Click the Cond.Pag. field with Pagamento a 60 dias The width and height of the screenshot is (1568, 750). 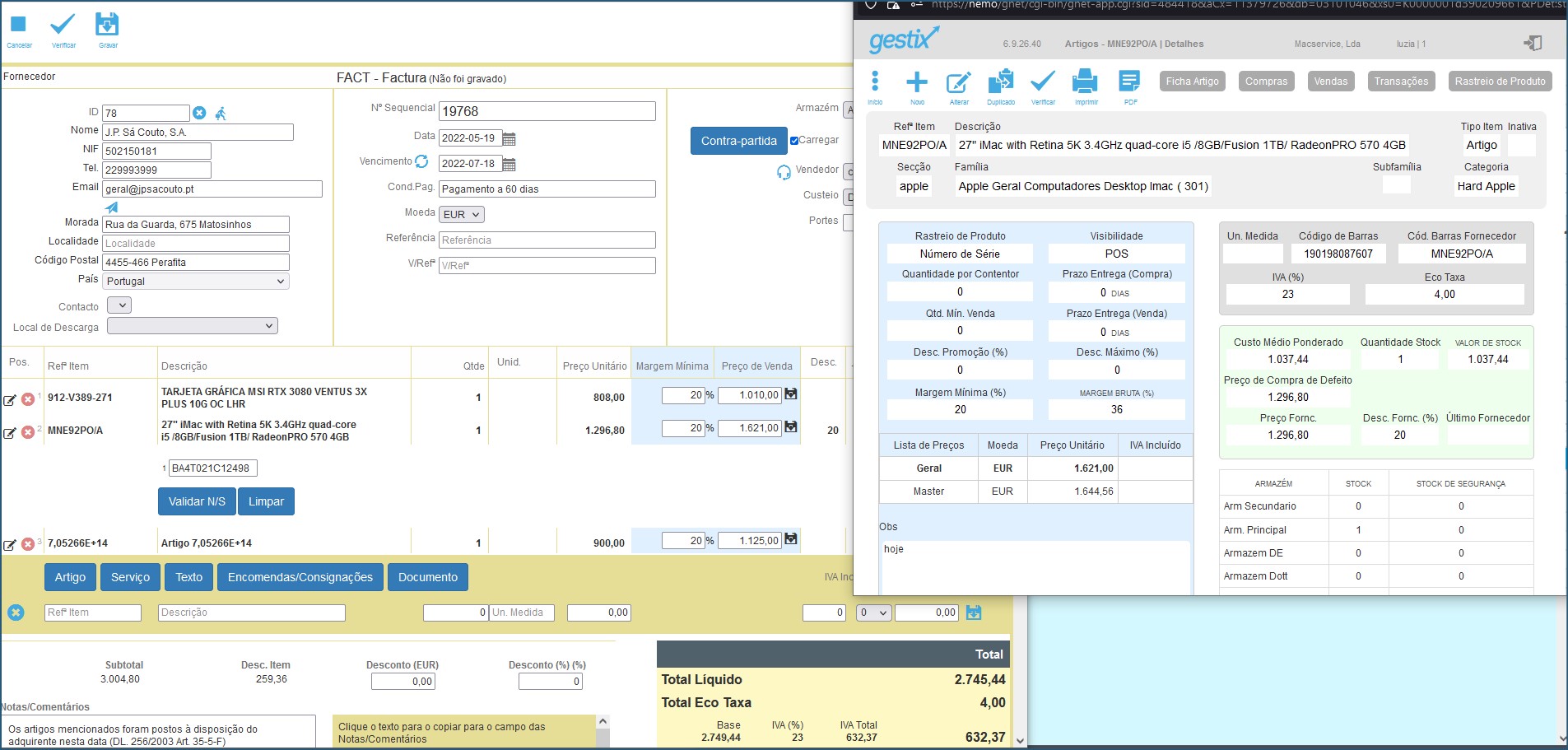pyautogui.click(x=547, y=189)
